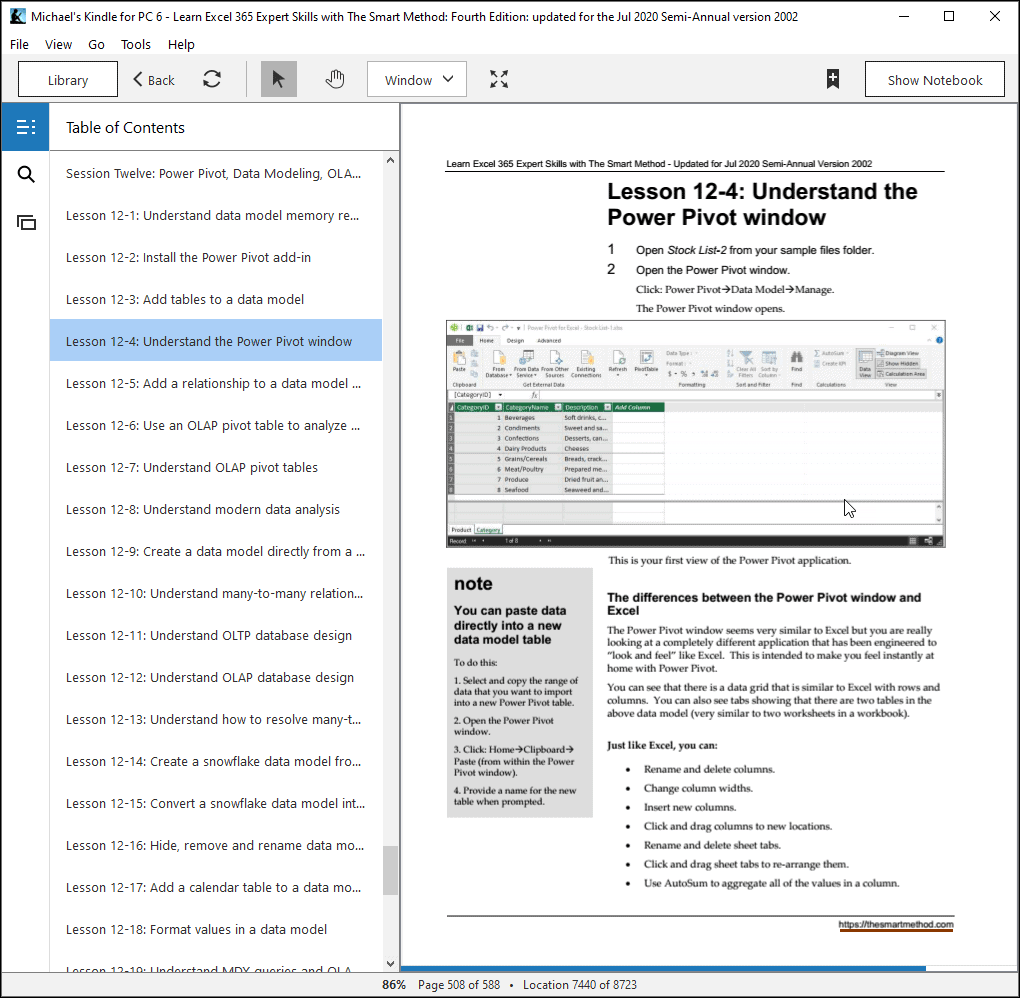Image resolution: width=1020 pixels, height=998 pixels.
Task: Open the Tools menu
Action: point(136,44)
